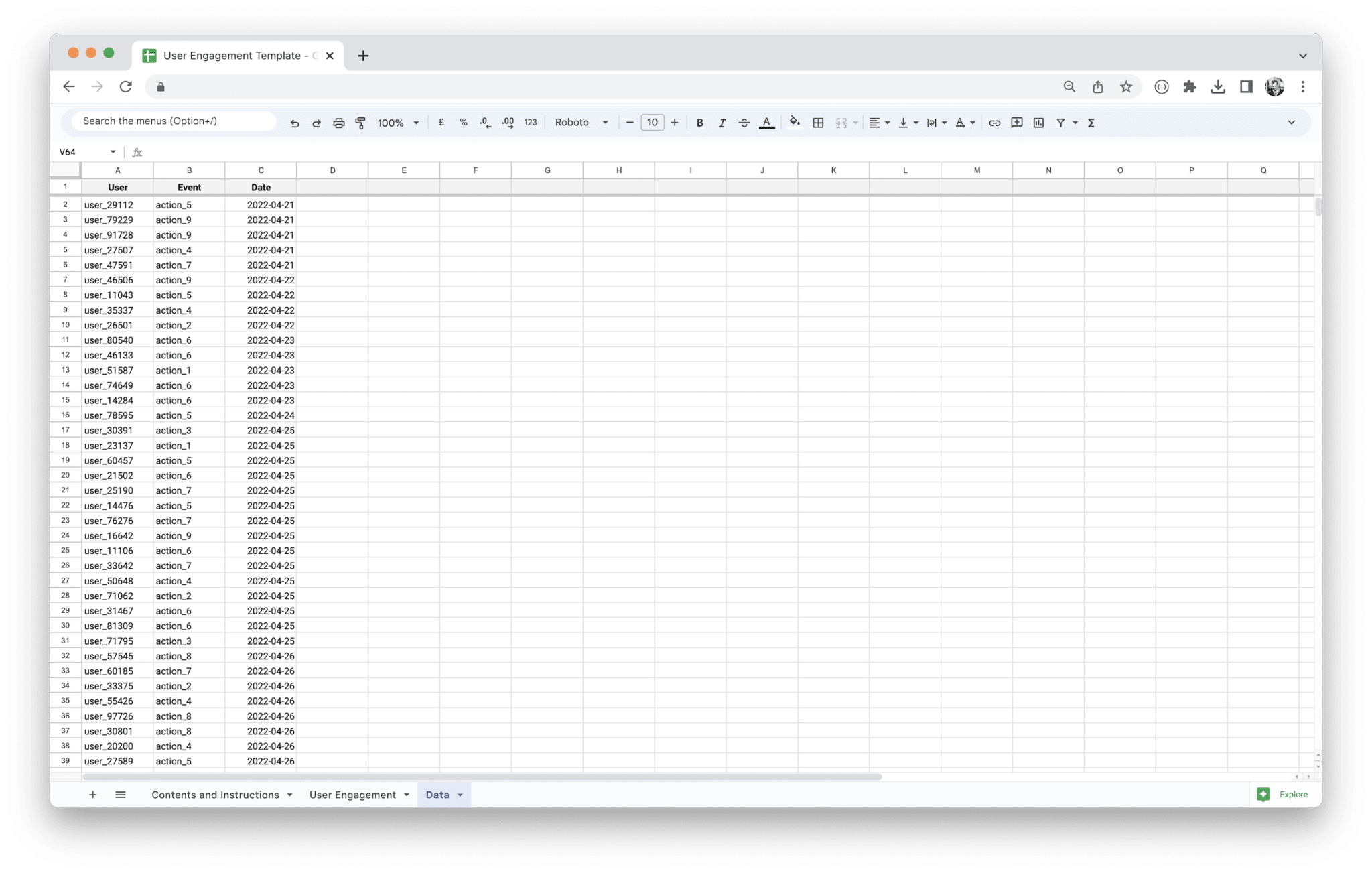
Task: Insert a comment on the cell
Action: (x=1016, y=123)
